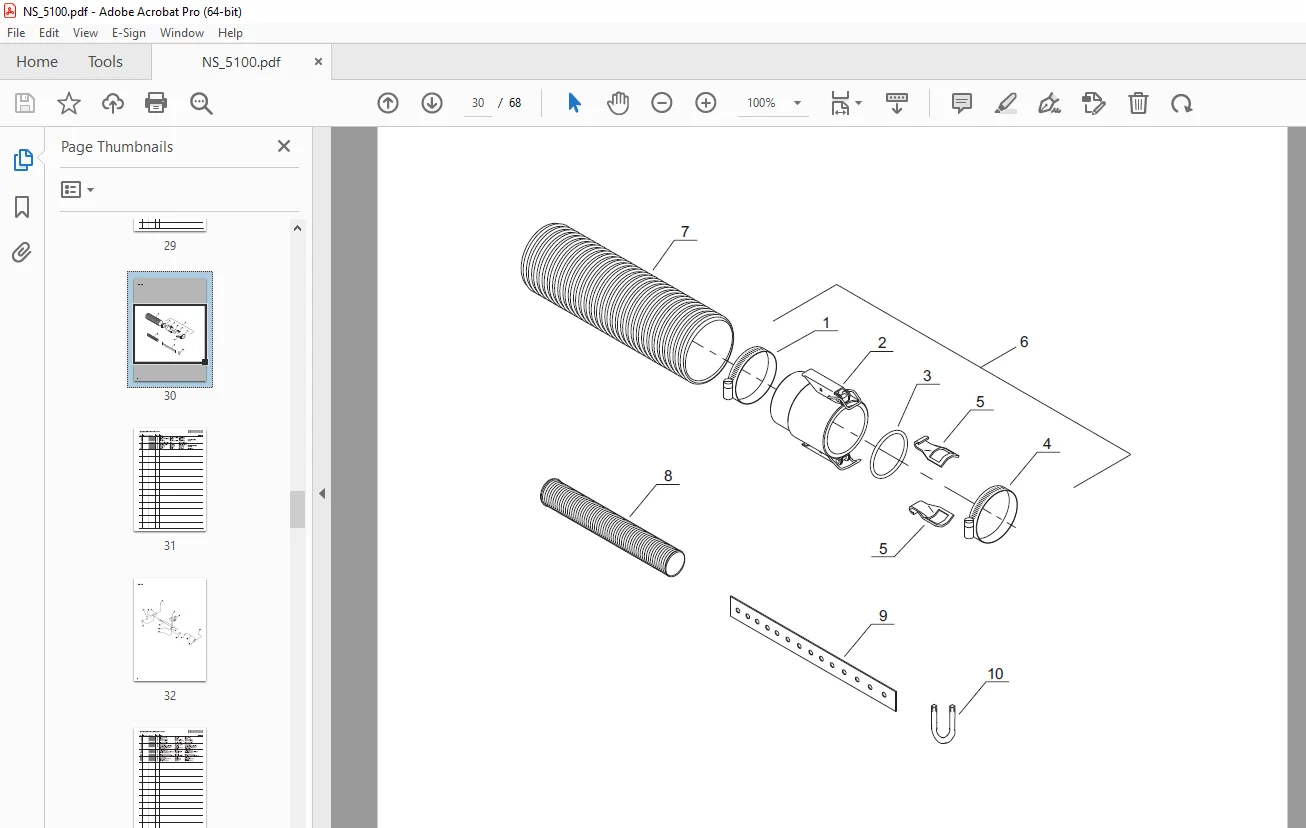
Task: Collapse the navigation pane with the arrow
Action: 322,493
